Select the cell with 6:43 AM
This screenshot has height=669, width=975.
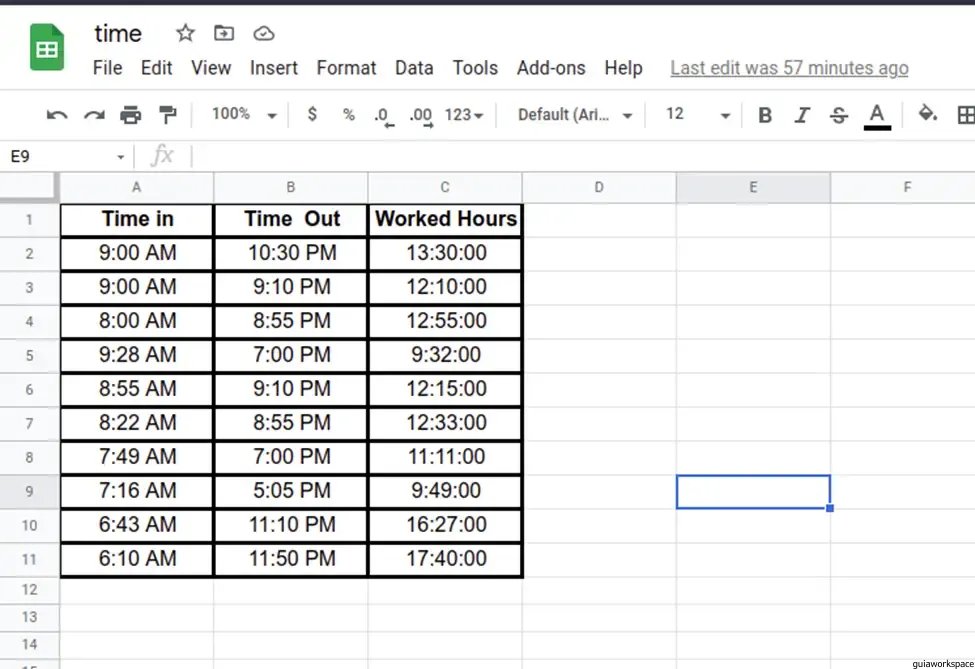pos(137,525)
